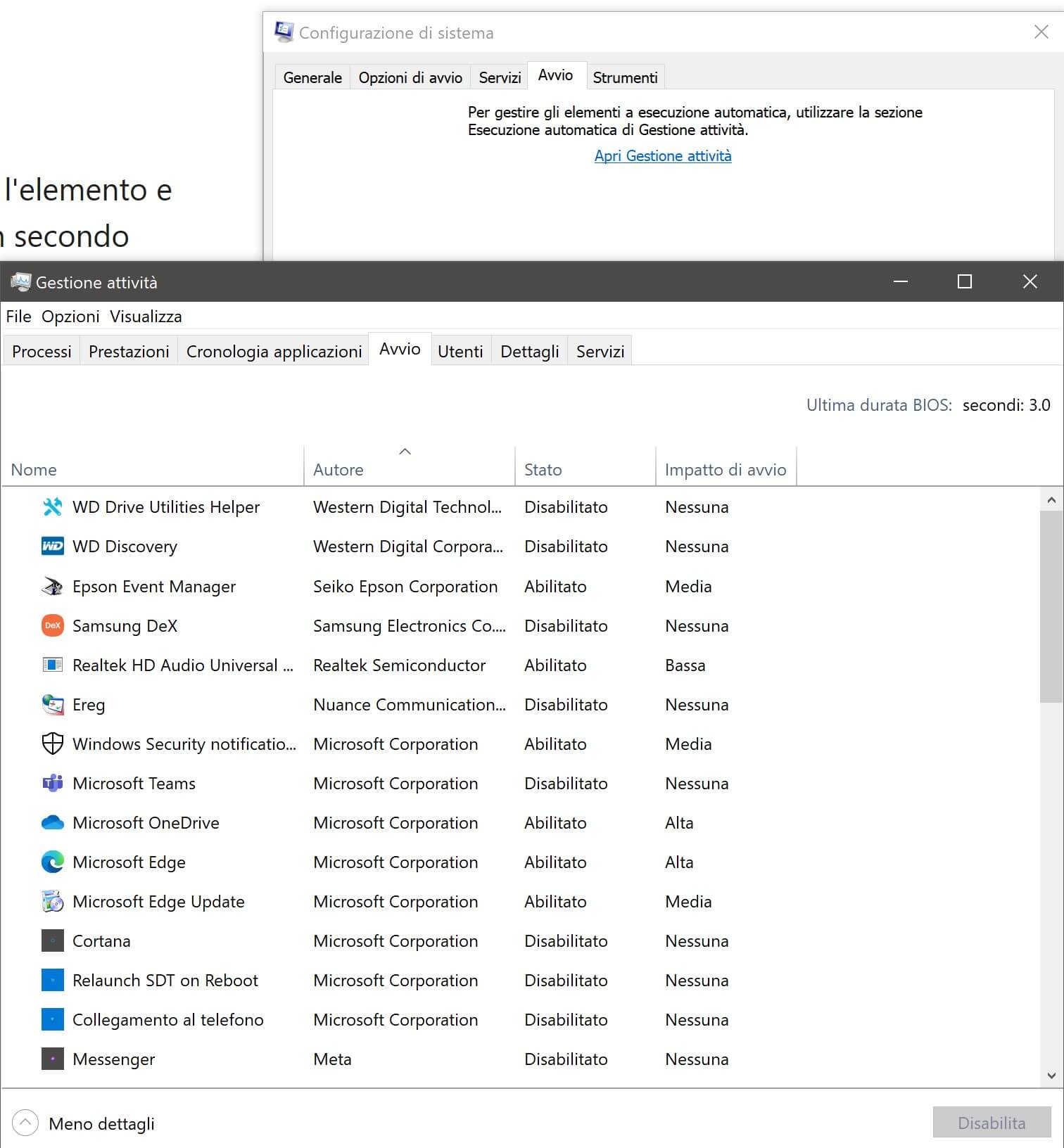
Task: Sort entries by Stato column header
Action: (543, 469)
